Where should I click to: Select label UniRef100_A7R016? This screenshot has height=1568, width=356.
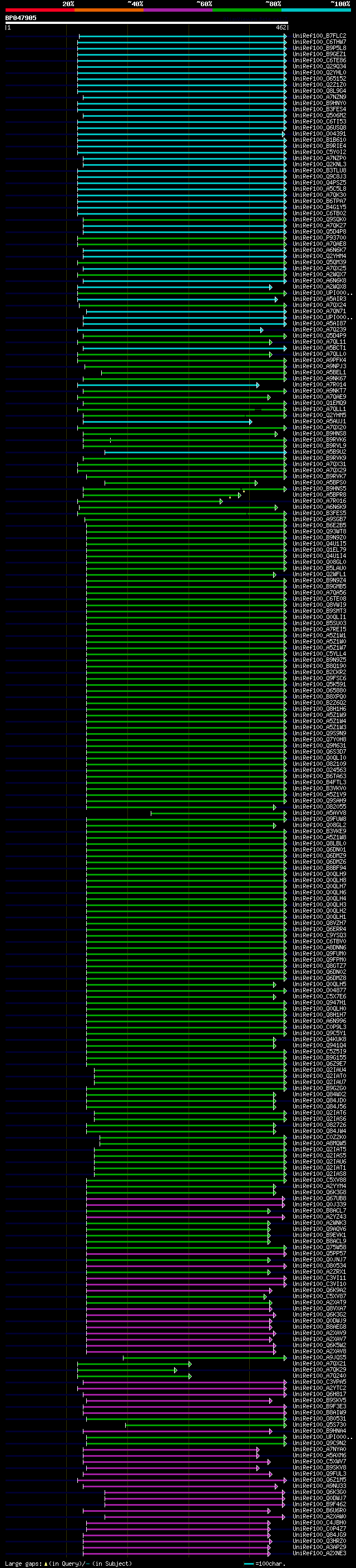(x=319, y=501)
